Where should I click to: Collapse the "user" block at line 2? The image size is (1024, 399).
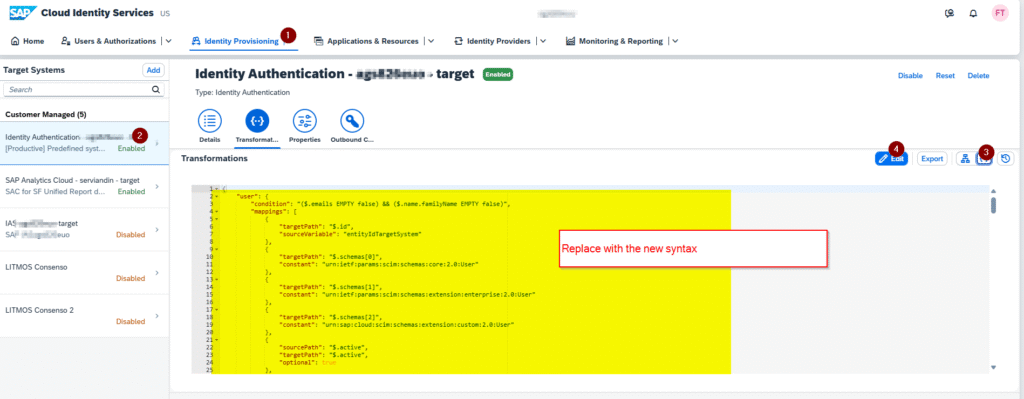click(x=216, y=196)
